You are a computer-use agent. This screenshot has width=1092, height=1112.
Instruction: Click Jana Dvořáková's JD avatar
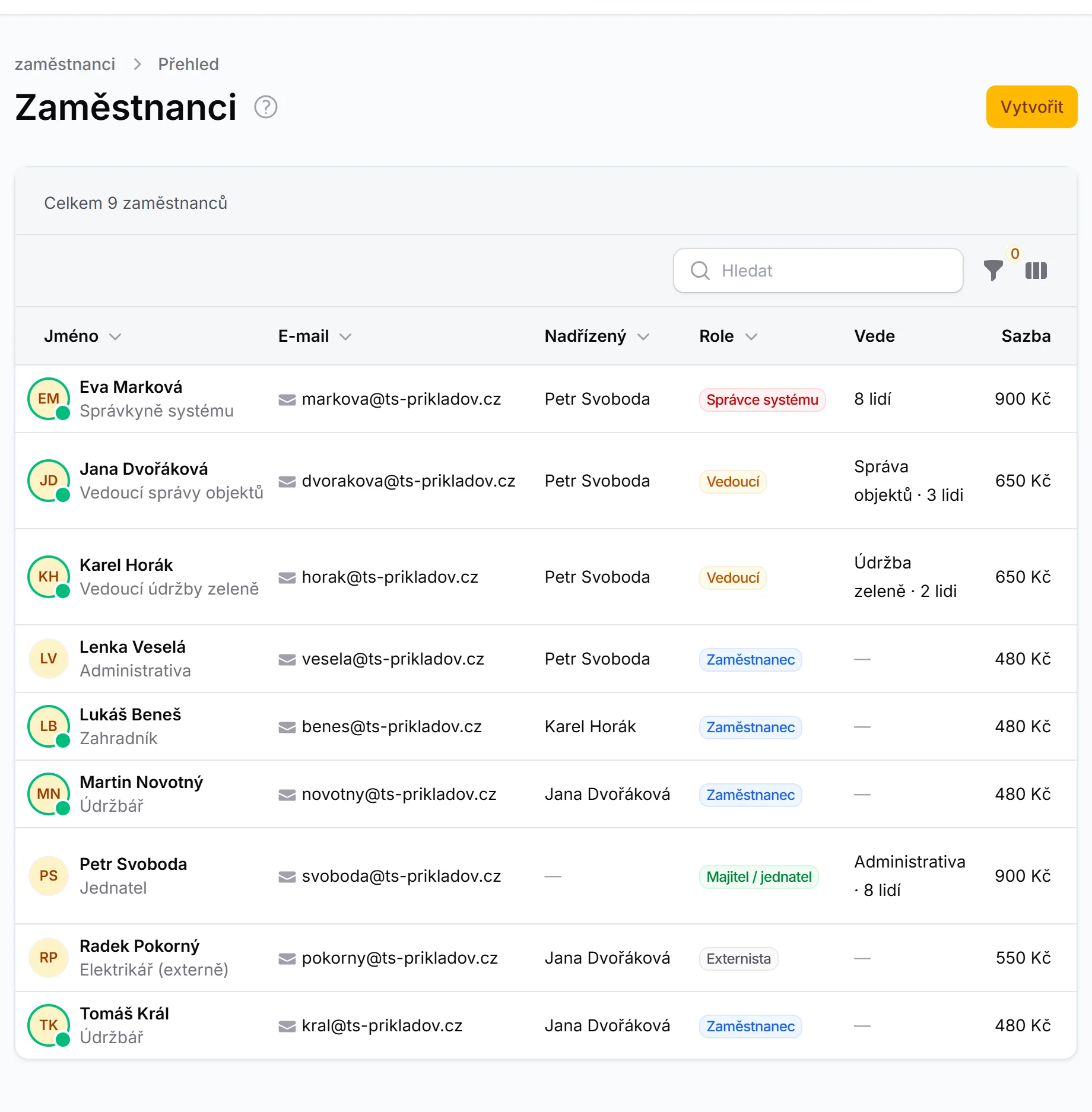(x=49, y=481)
